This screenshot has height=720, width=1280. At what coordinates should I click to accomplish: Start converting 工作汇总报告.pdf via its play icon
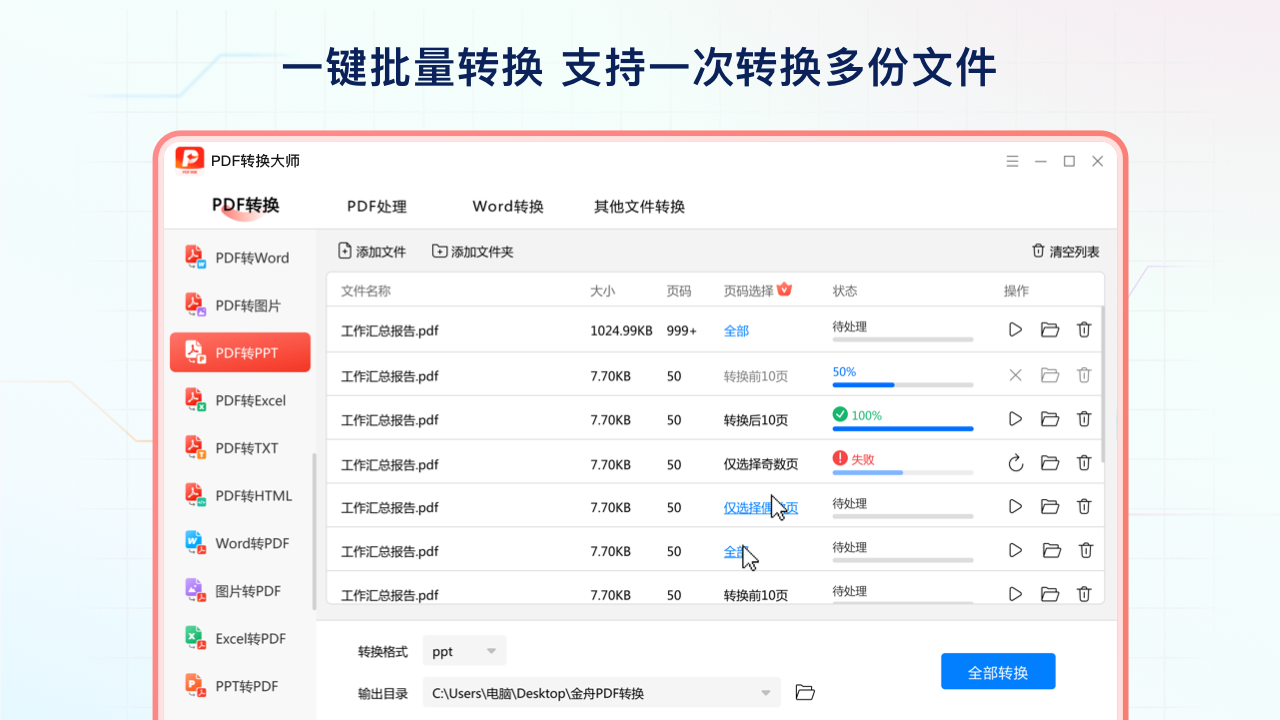1015,329
